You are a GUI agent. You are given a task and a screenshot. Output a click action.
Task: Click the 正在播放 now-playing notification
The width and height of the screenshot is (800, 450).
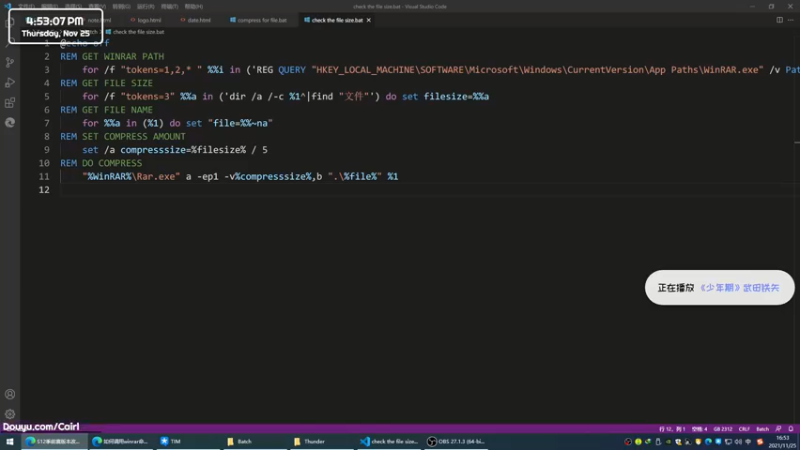point(719,288)
